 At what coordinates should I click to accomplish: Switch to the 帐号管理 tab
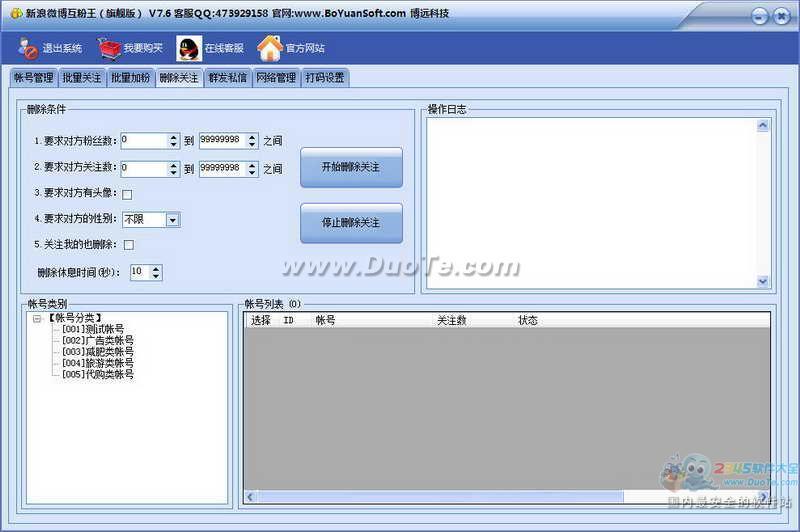point(33,78)
